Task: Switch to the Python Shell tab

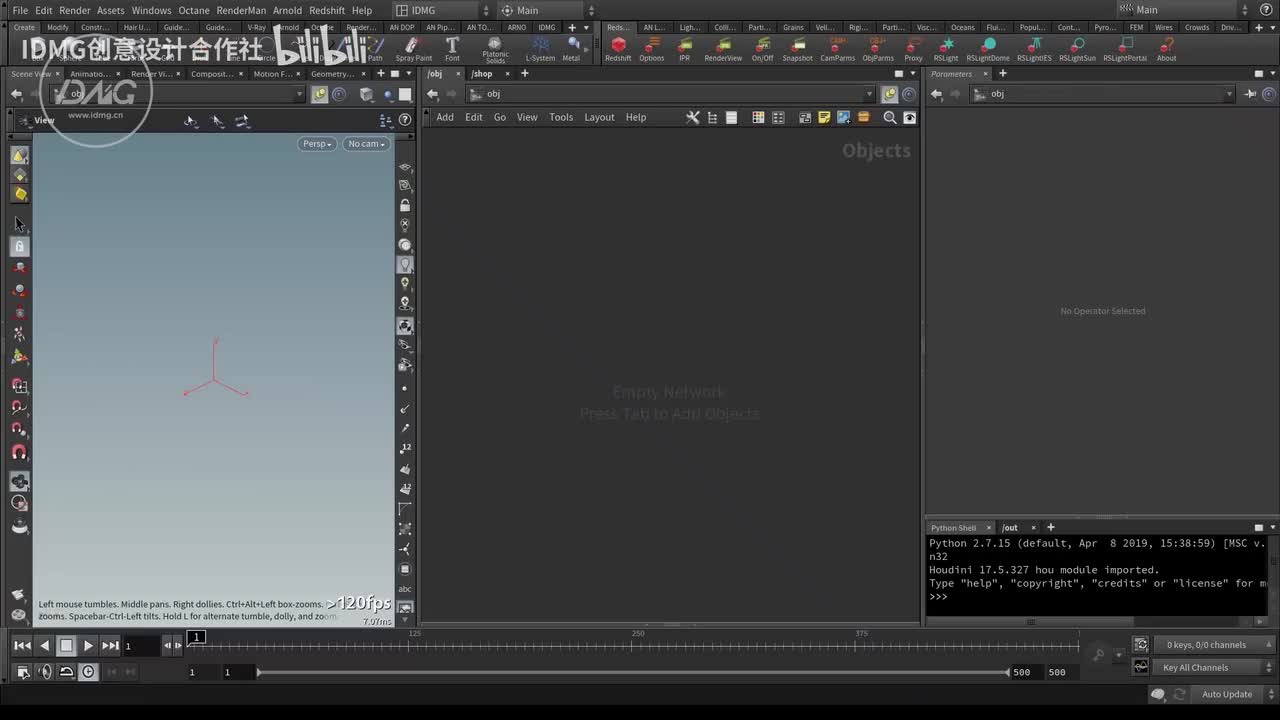Action: (x=953, y=528)
